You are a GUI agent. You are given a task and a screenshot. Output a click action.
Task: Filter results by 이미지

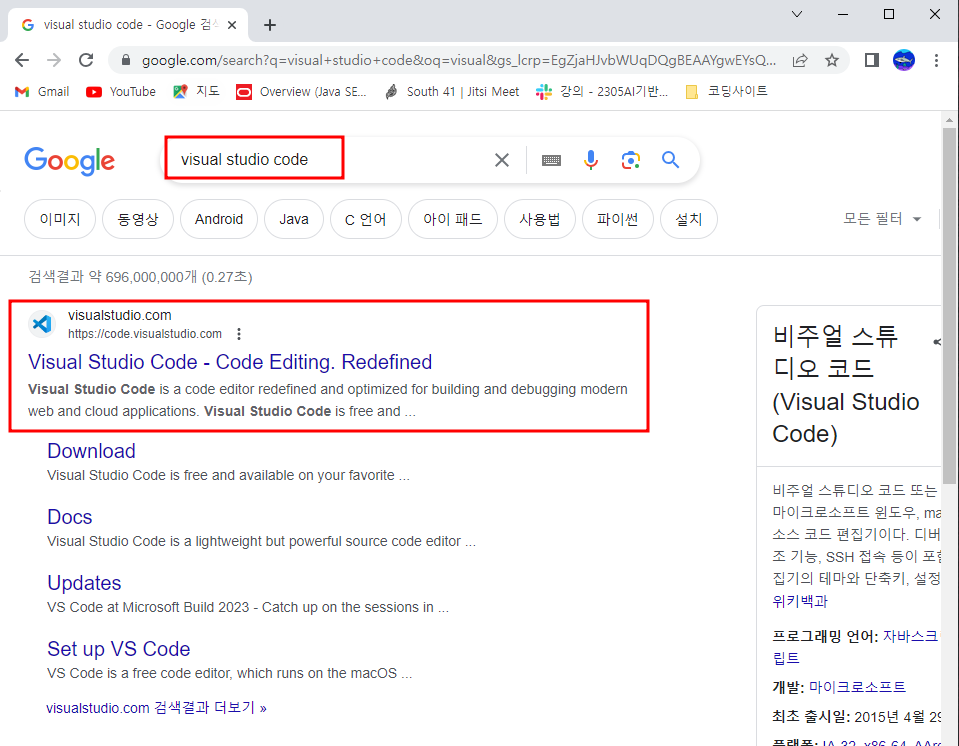pyautogui.click(x=60, y=219)
